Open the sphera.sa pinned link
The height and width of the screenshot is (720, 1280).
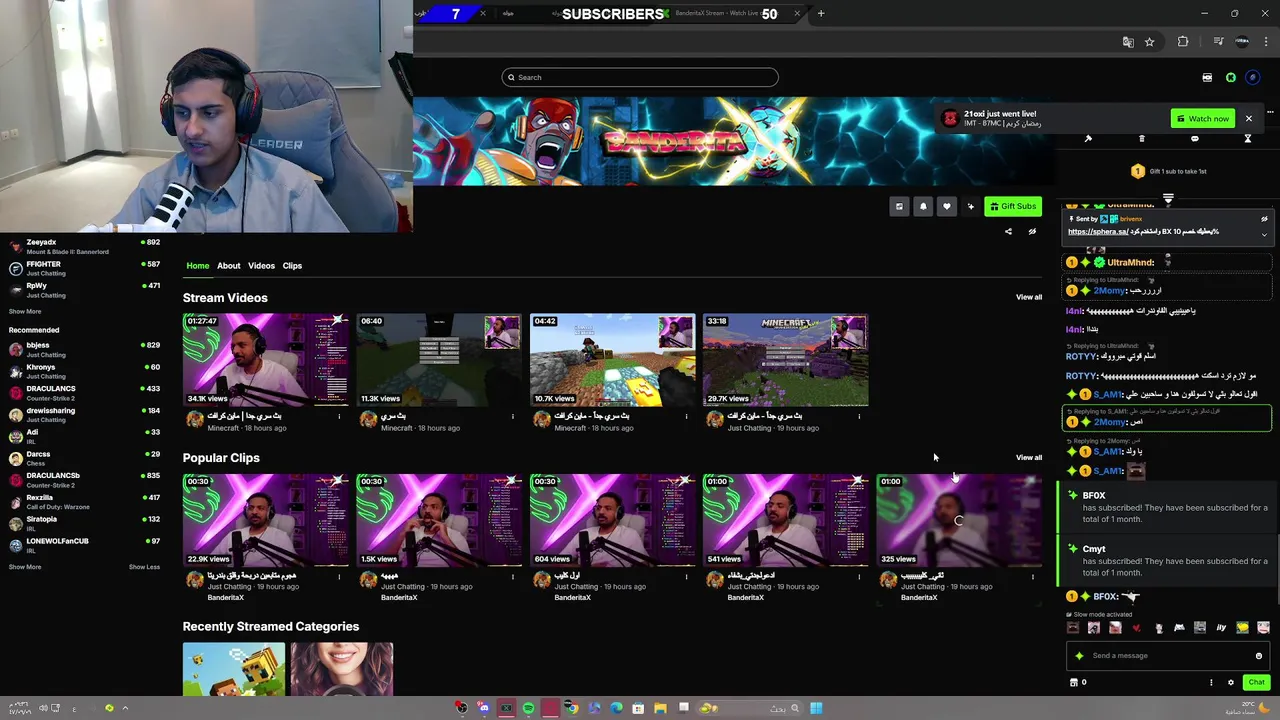[x=1098, y=232]
